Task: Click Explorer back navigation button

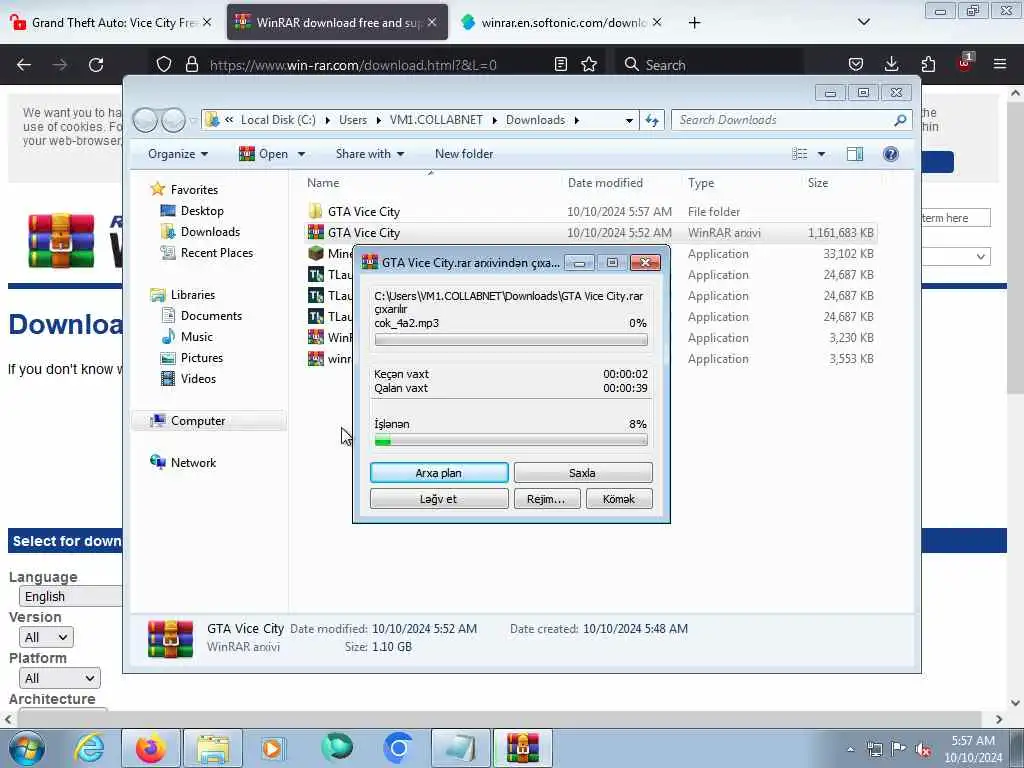Action: tap(146, 120)
